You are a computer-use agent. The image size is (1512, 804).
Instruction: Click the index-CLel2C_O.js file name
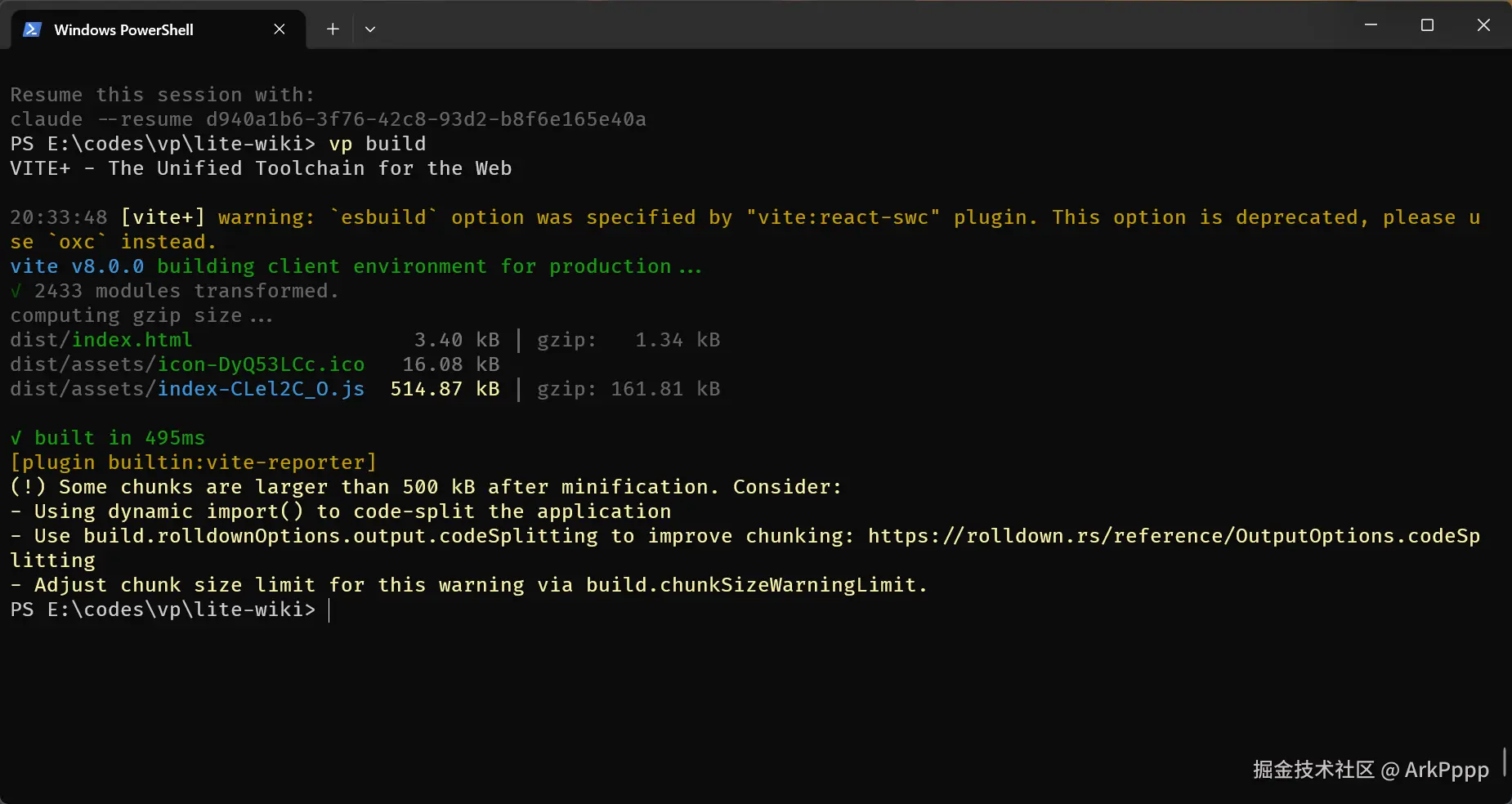(x=261, y=389)
